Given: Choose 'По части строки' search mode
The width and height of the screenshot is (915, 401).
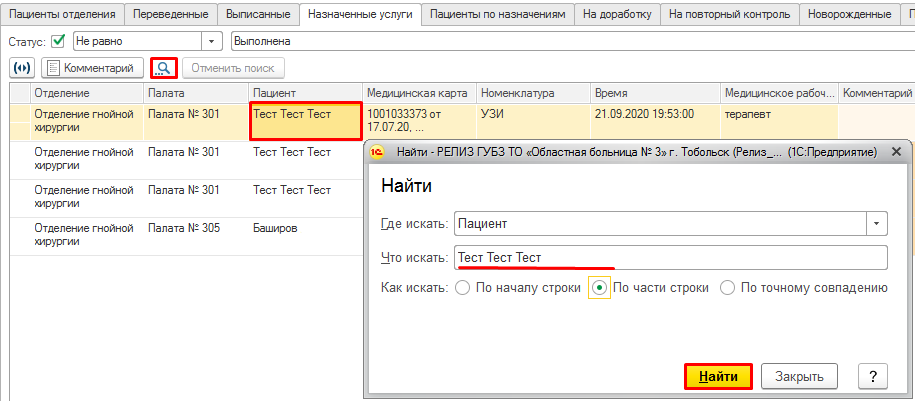Looking at the screenshot, I should (x=599, y=288).
